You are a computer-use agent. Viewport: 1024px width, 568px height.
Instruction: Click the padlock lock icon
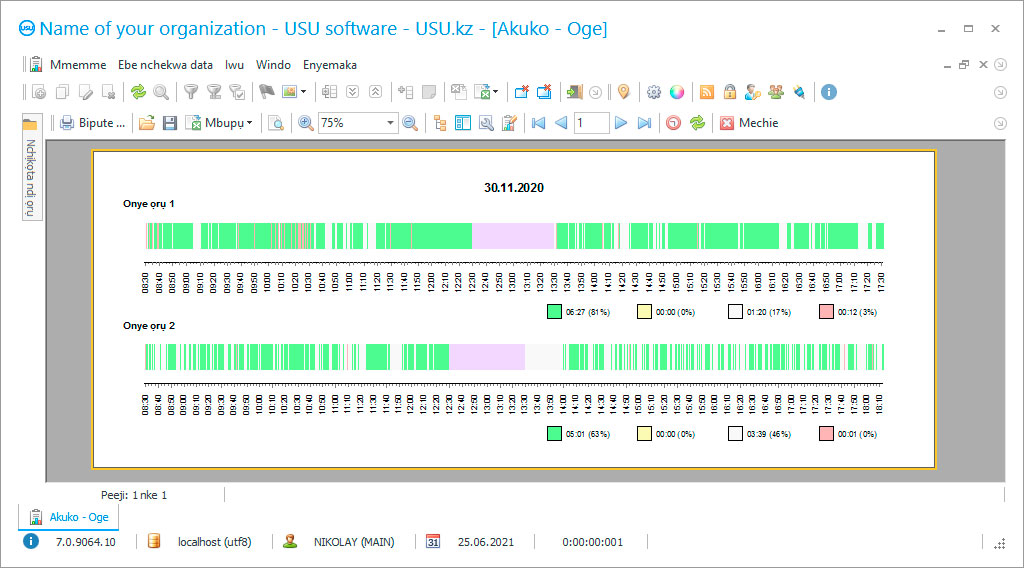[730, 92]
